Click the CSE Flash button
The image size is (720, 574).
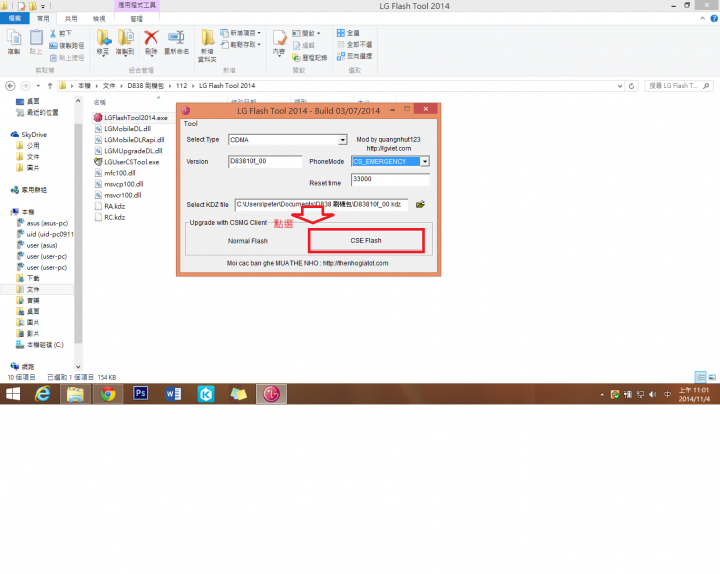coord(366,241)
